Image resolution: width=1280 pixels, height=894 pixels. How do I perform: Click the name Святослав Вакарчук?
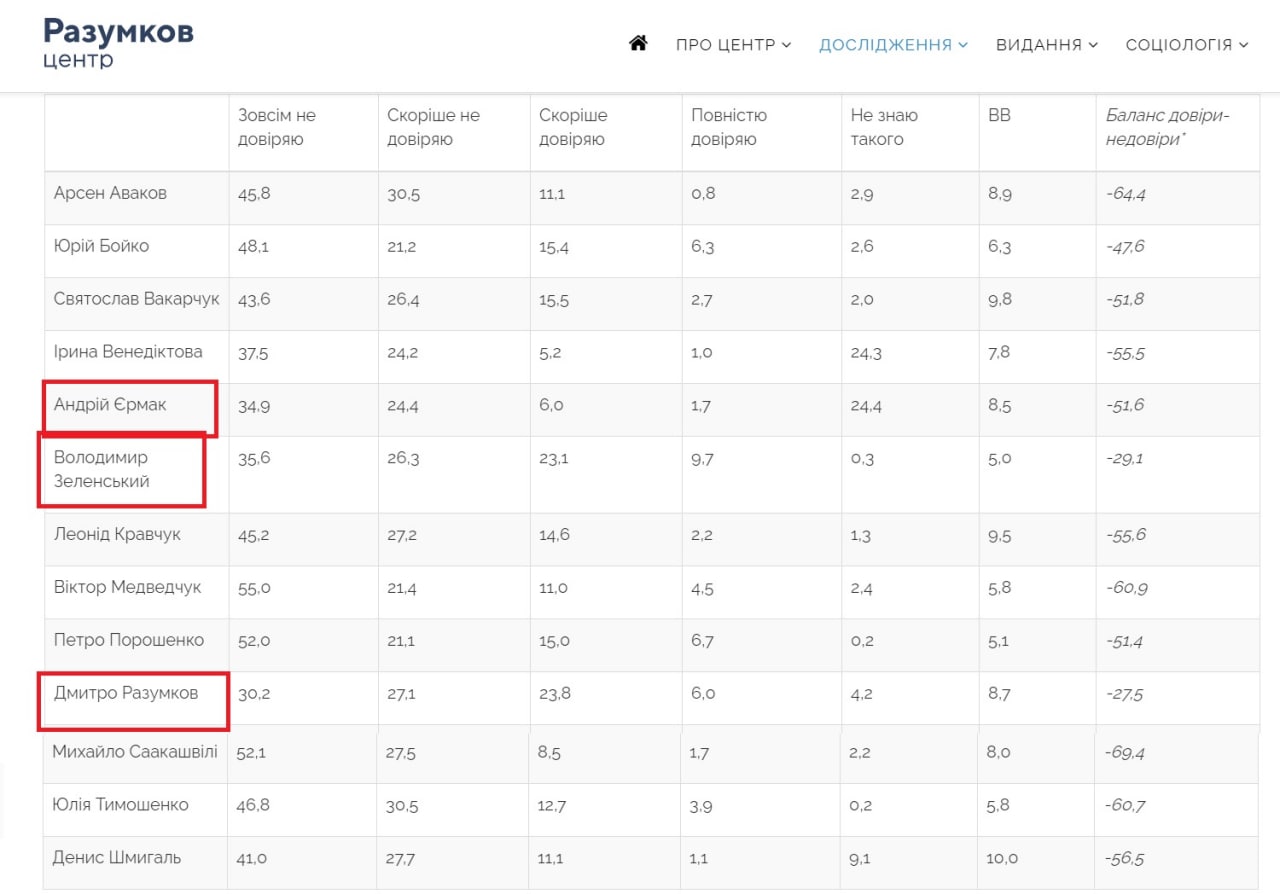[137, 299]
